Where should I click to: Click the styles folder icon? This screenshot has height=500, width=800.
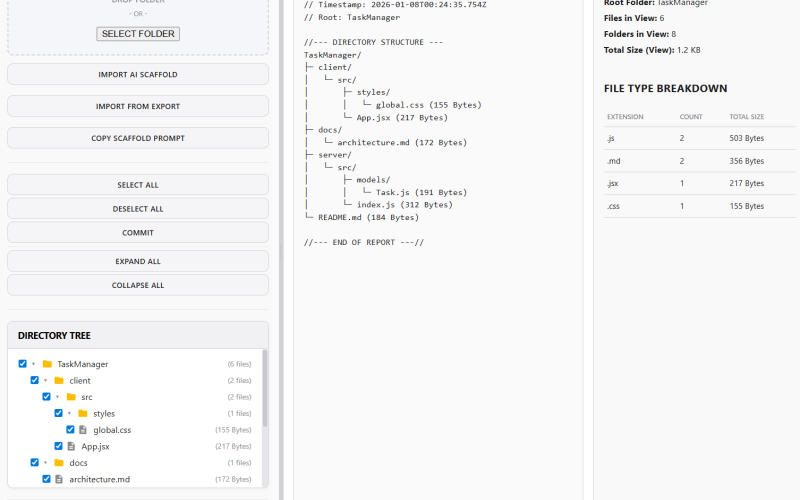(x=83, y=413)
